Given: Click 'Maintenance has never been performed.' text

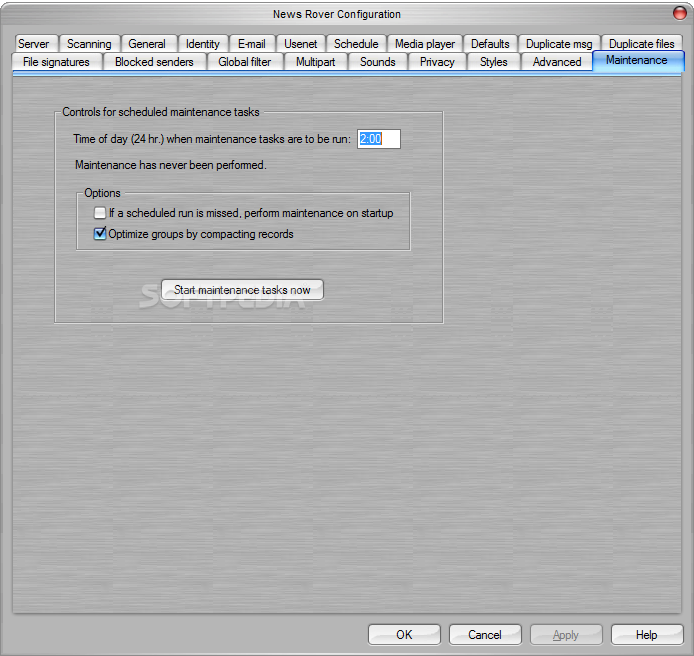Looking at the screenshot, I should tap(171, 165).
